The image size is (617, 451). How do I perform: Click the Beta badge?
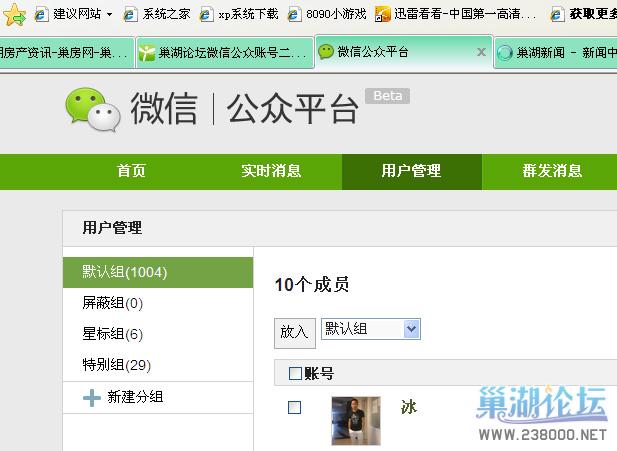click(387, 96)
